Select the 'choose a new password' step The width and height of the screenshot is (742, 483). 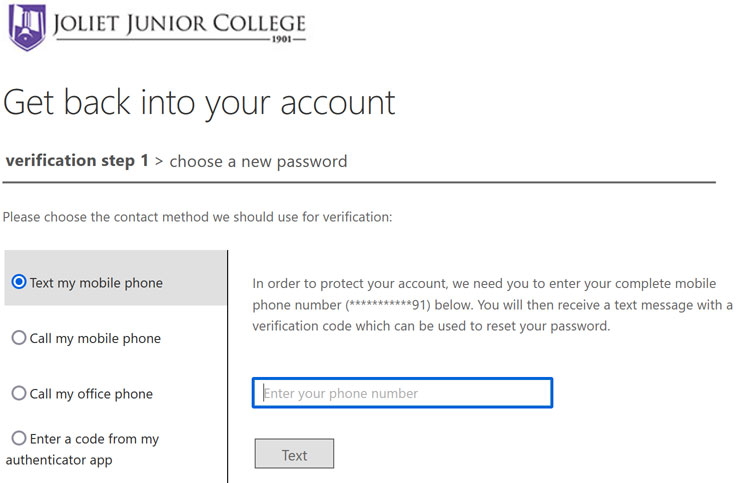(x=258, y=161)
